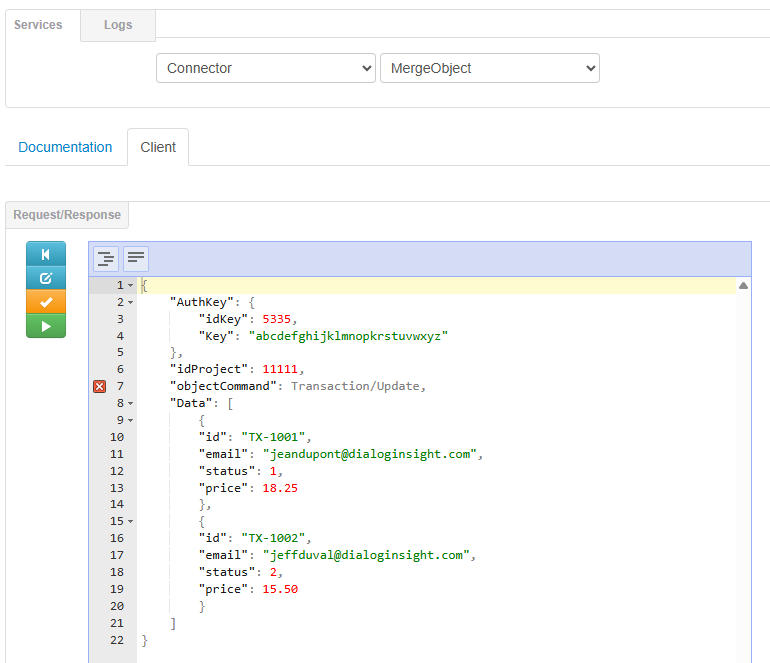Click the red error marker on line 7
770x663 pixels.
(100, 387)
